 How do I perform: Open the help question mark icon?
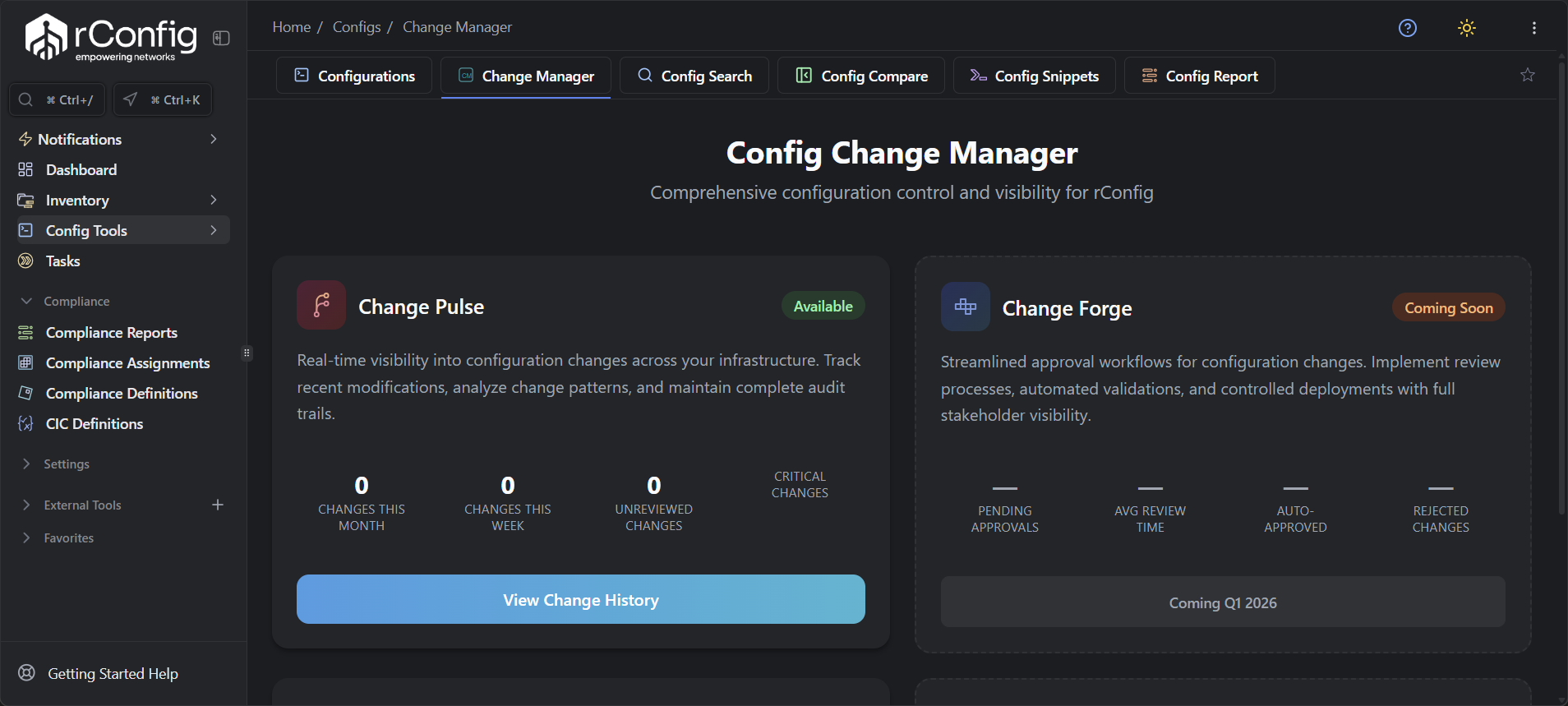(x=1408, y=28)
